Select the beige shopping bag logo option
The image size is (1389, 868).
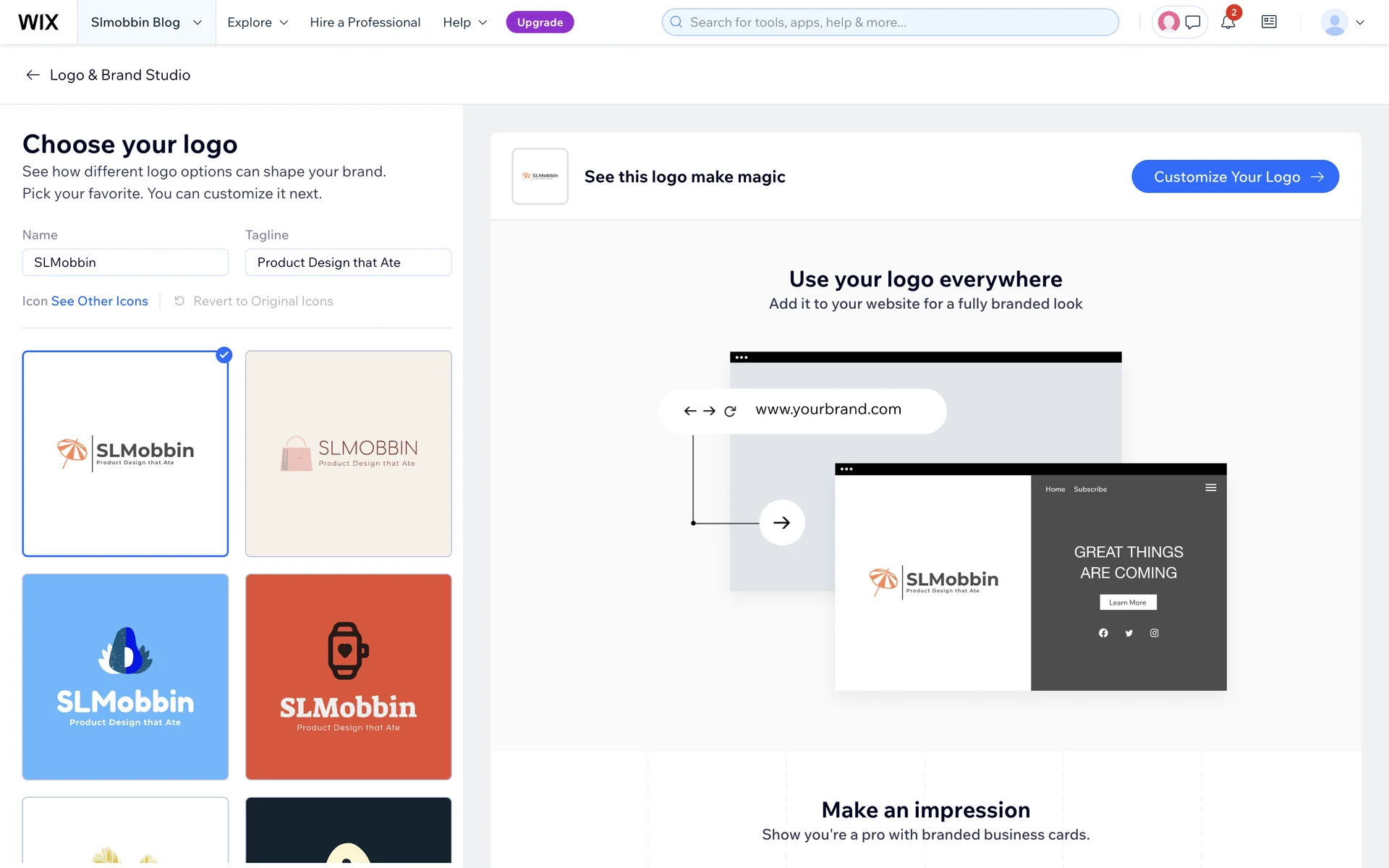(348, 454)
